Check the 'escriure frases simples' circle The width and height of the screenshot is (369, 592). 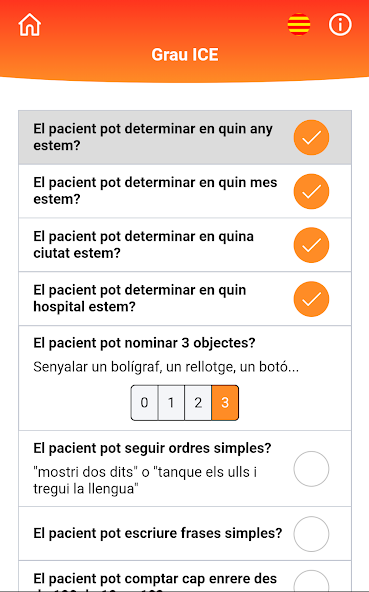click(311, 534)
